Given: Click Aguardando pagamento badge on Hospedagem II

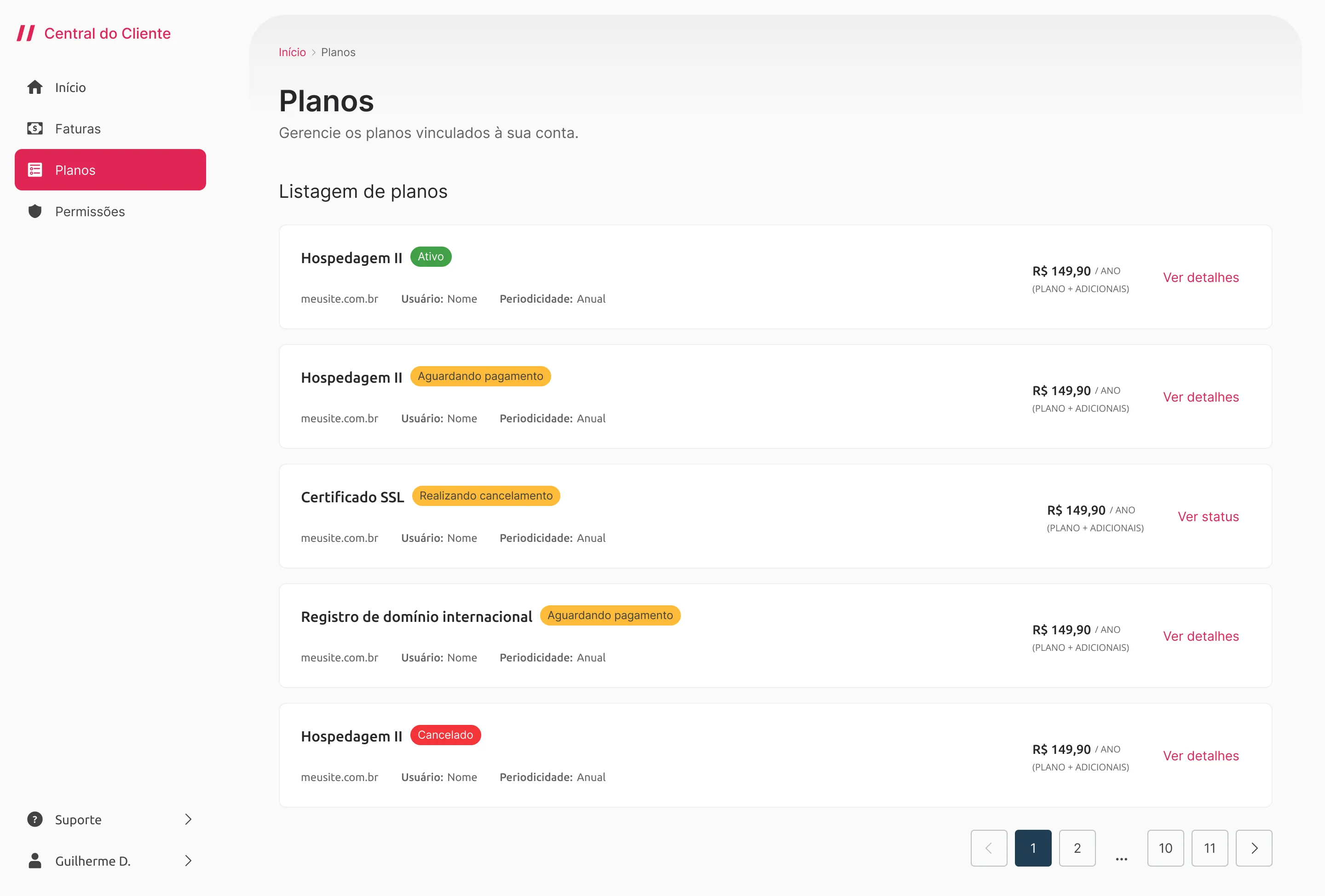Looking at the screenshot, I should 480,376.
